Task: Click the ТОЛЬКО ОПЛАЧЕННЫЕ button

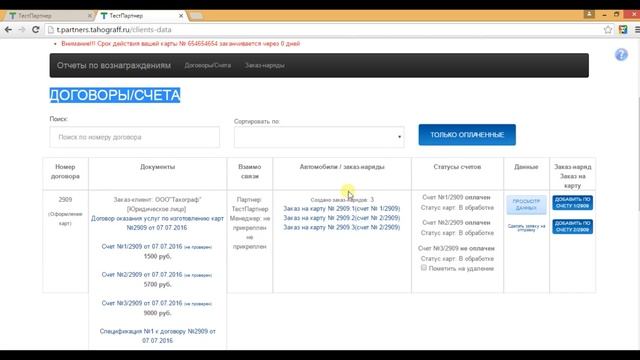Action: 467,135
